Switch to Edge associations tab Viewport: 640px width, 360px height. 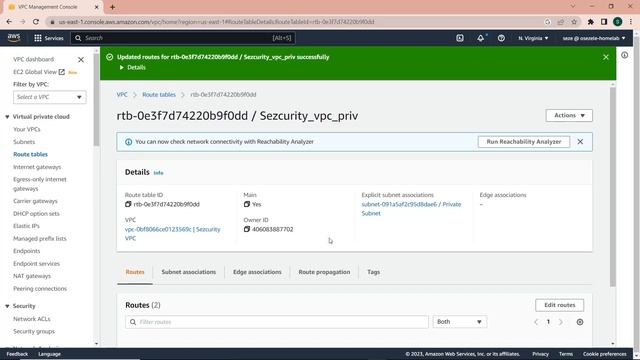click(x=257, y=272)
